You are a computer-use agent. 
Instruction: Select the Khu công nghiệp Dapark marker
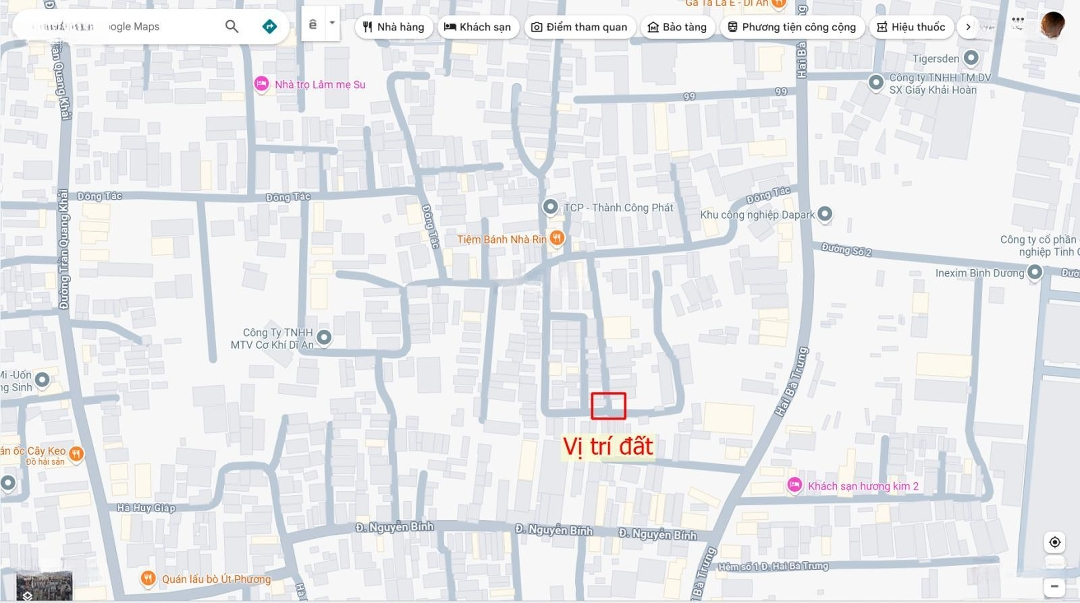[x=824, y=214]
